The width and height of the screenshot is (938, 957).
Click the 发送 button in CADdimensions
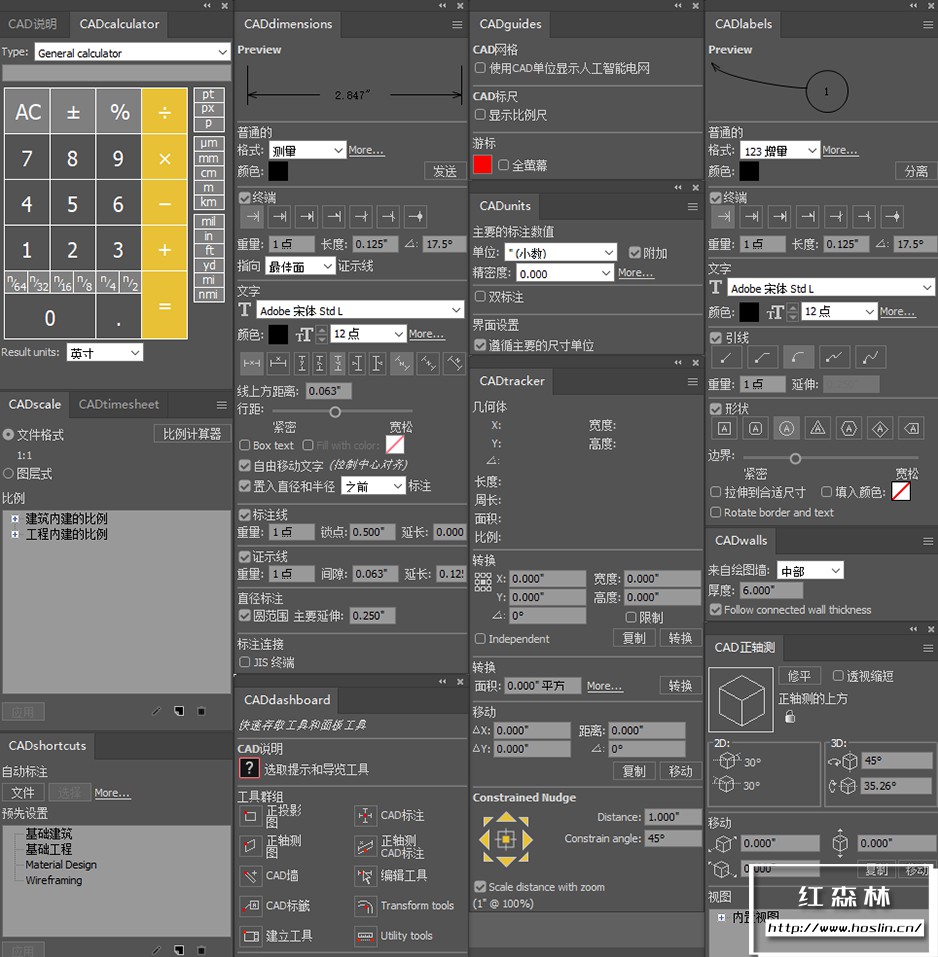point(444,172)
